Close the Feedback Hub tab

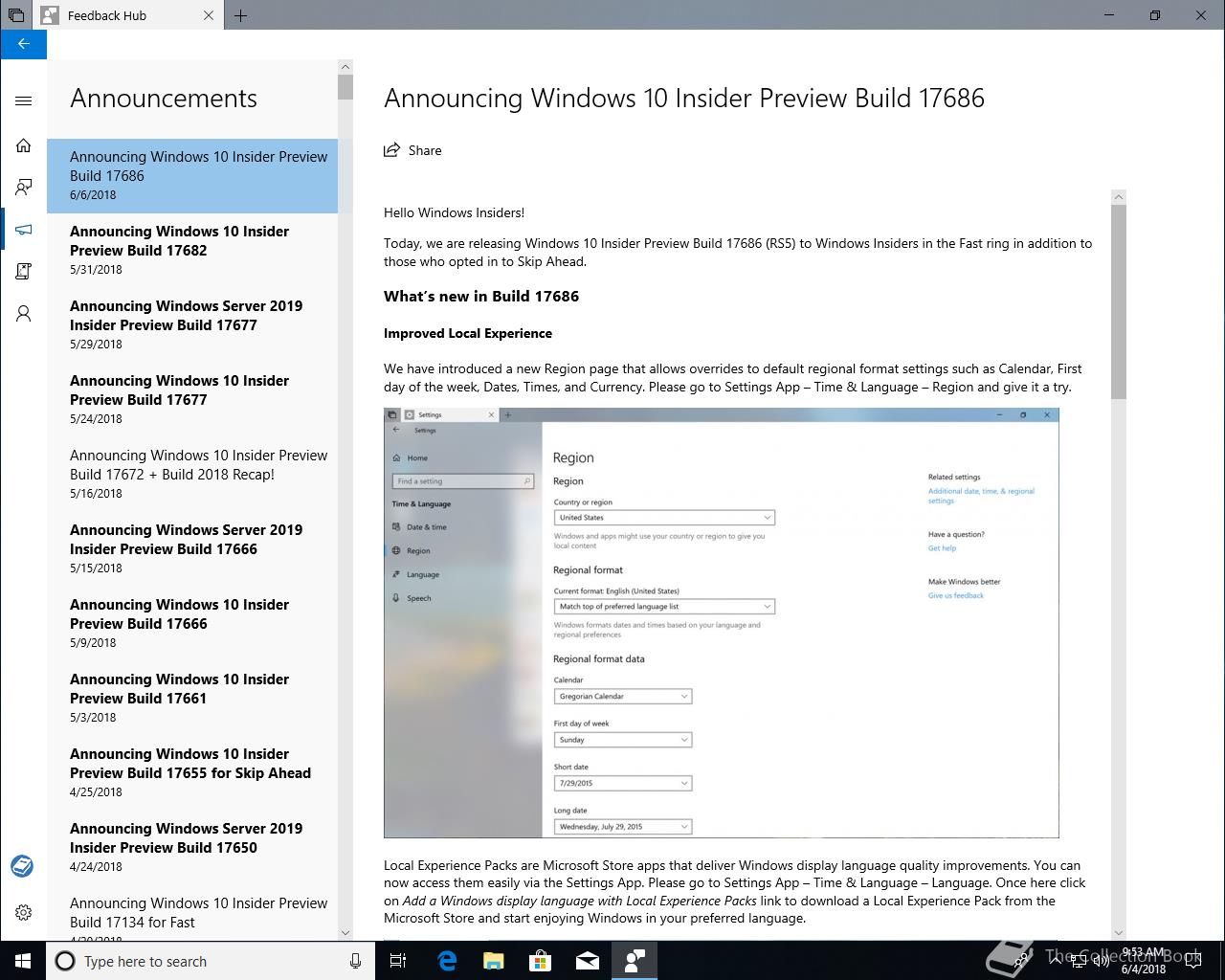click(209, 15)
